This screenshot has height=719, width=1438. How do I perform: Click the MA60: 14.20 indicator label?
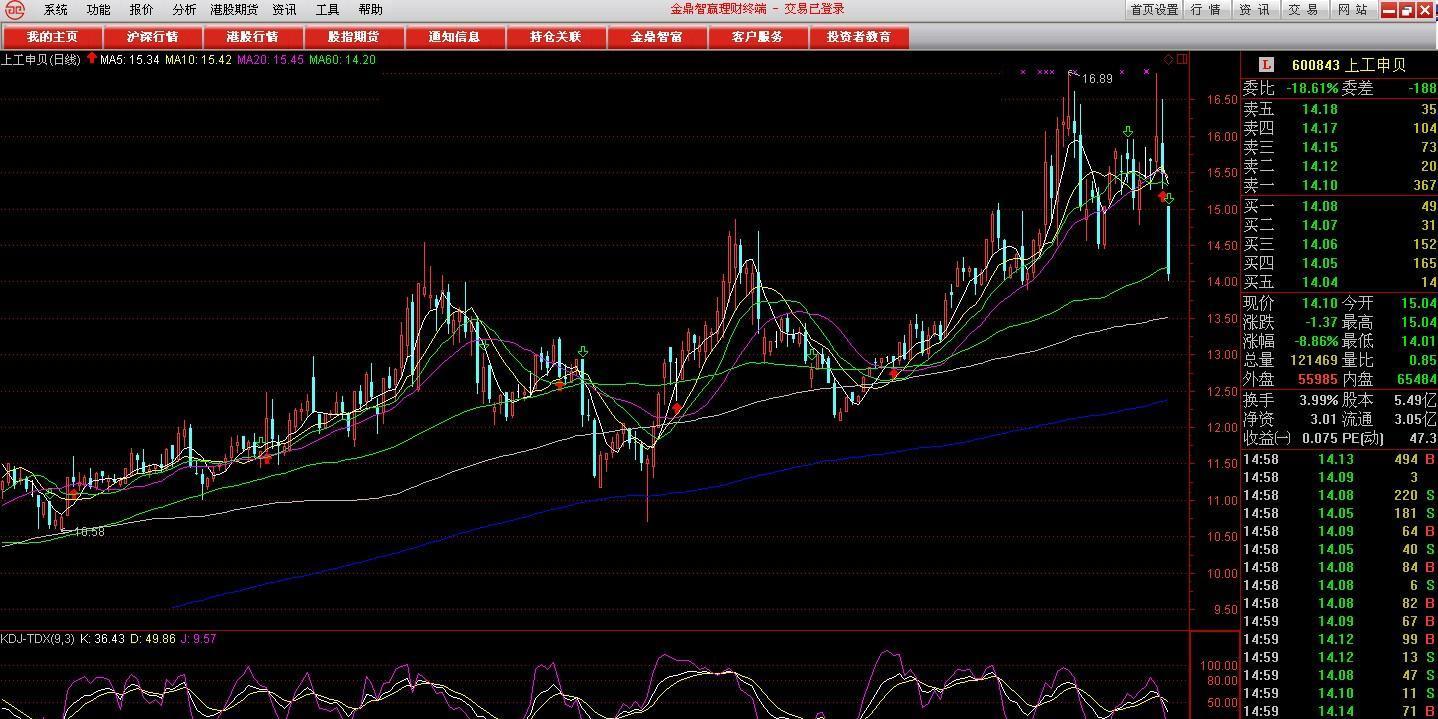click(342, 59)
